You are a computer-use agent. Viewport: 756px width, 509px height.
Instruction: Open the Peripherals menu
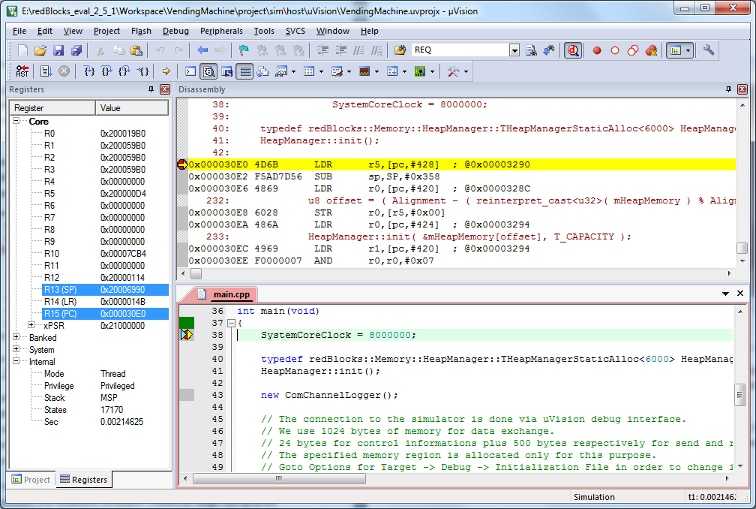pyautogui.click(x=221, y=31)
